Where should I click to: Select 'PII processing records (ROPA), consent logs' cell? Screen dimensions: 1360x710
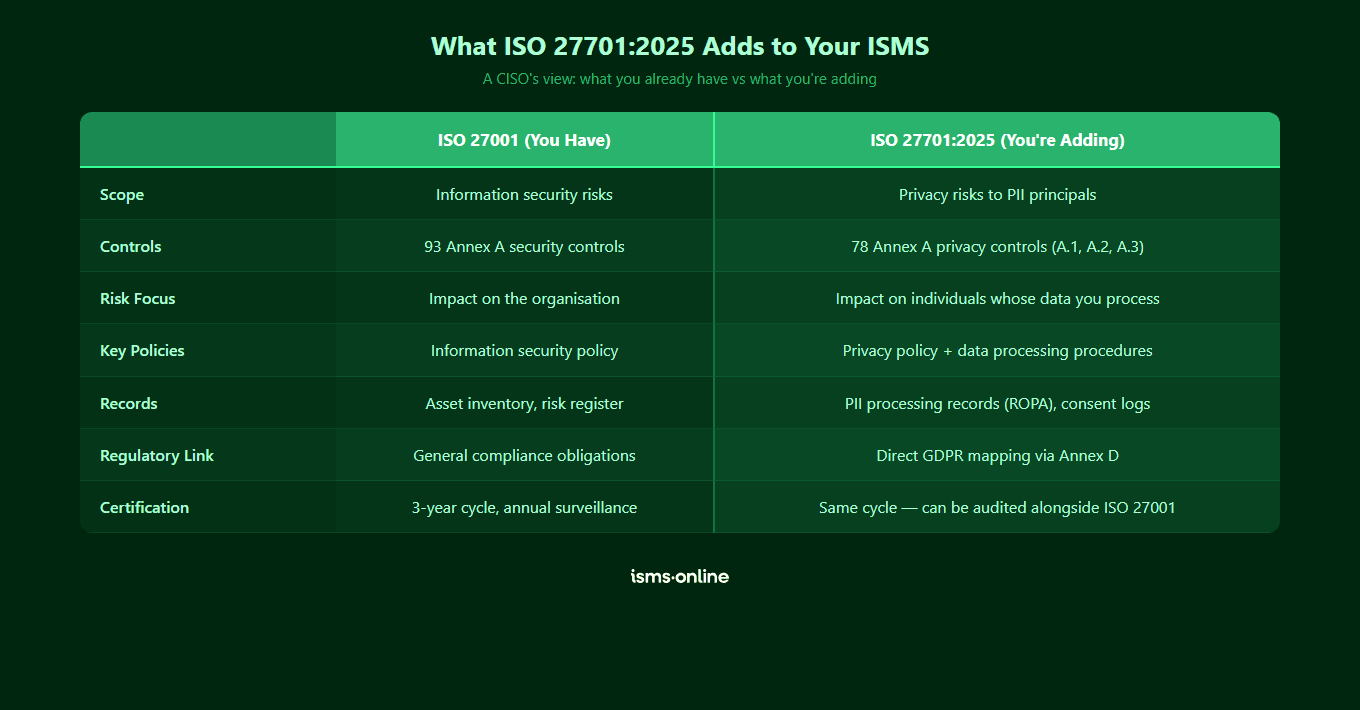[x=997, y=403]
